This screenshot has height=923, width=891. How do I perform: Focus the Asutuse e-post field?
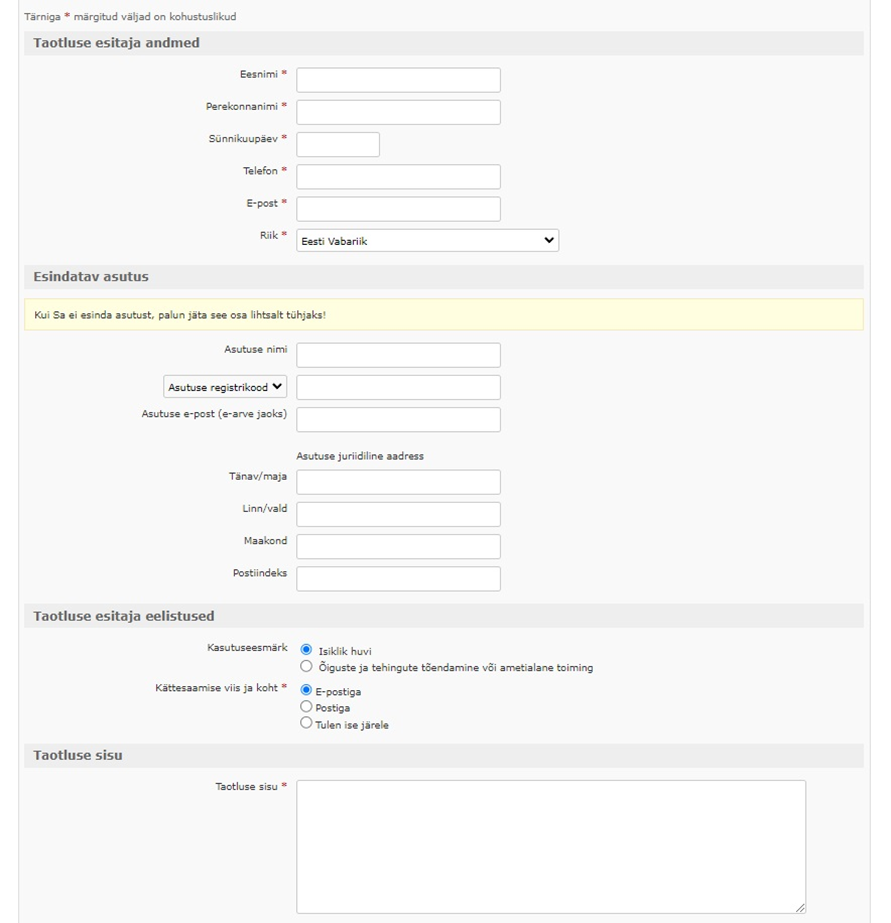point(398,419)
